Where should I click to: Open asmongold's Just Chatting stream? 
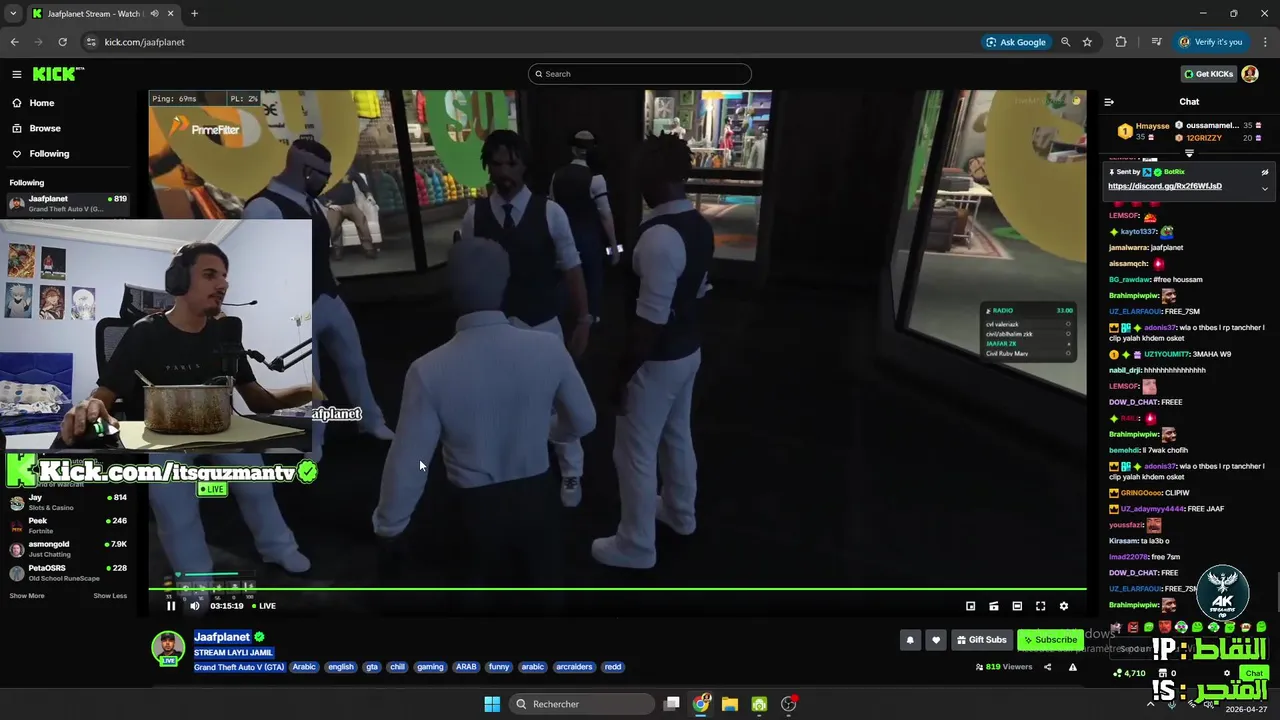point(68,549)
